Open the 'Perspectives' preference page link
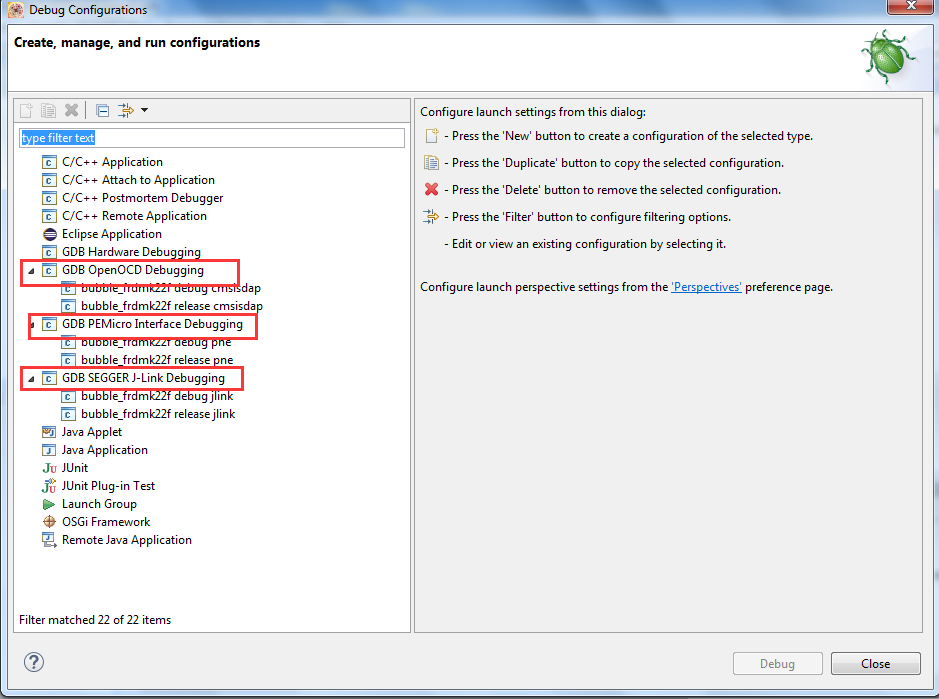Viewport: 939px width, 699px height. click(x=706, y=287)
